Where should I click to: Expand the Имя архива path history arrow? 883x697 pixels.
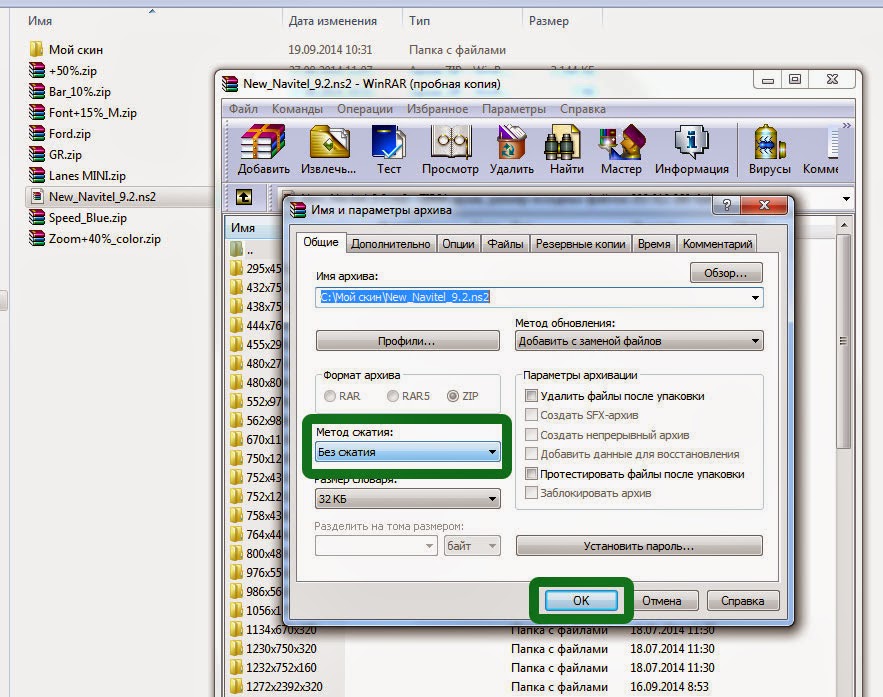coord(755,297)
